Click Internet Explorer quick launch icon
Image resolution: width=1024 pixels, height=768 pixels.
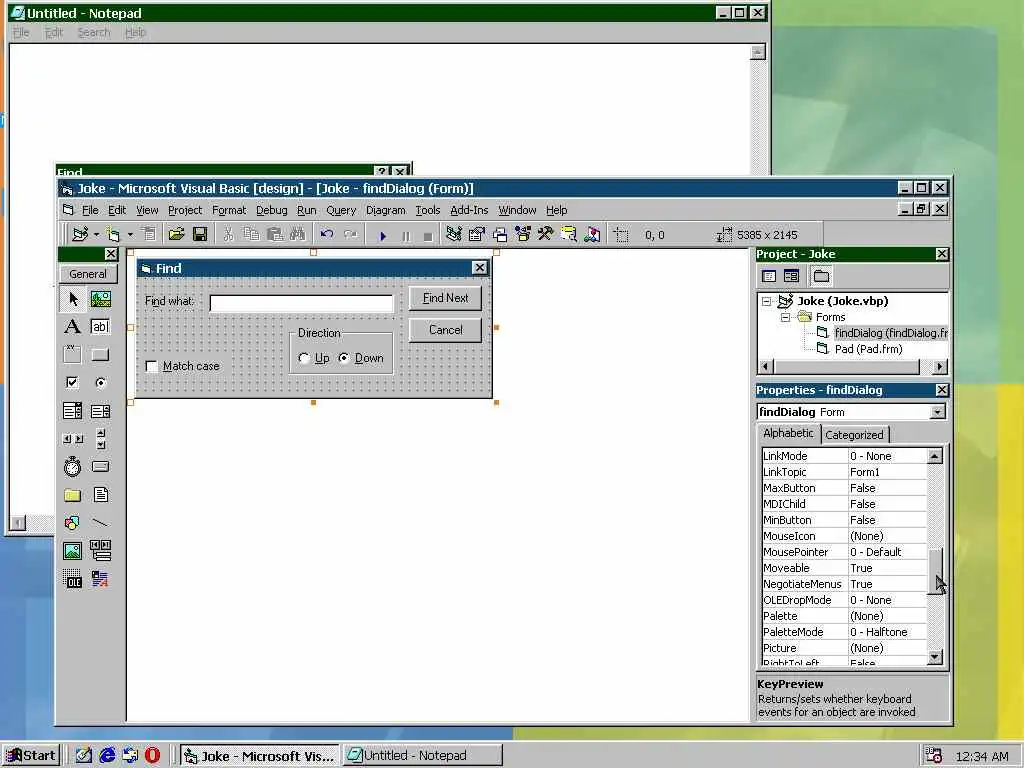[x=107, y=756]
